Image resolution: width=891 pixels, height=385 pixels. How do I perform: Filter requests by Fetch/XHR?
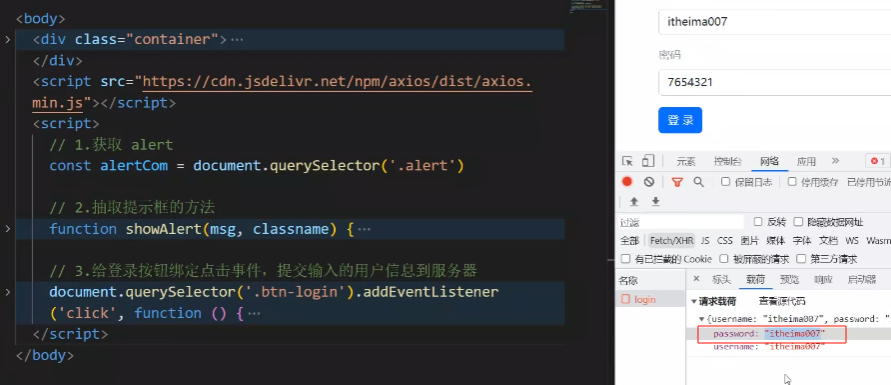(672, 240)
